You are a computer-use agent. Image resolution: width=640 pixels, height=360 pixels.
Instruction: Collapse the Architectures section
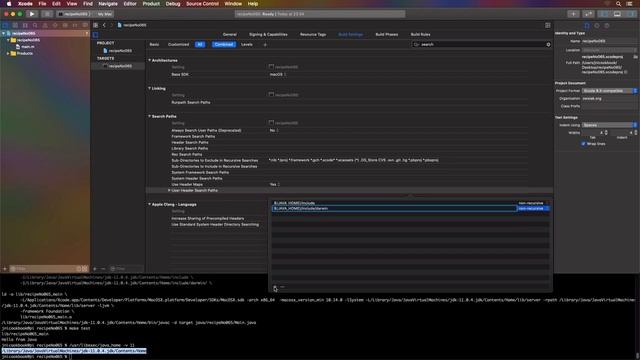[x=149, y=60]
